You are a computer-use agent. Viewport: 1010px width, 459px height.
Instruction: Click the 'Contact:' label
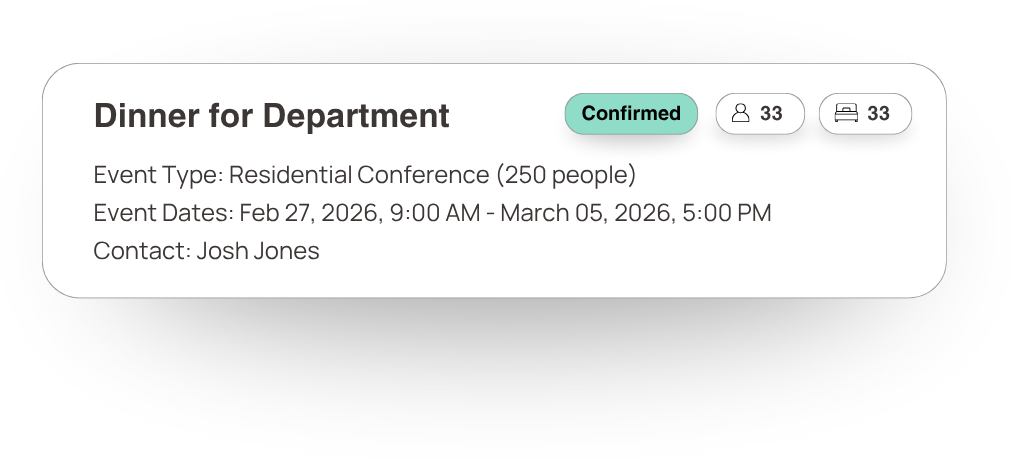[142, 251]
